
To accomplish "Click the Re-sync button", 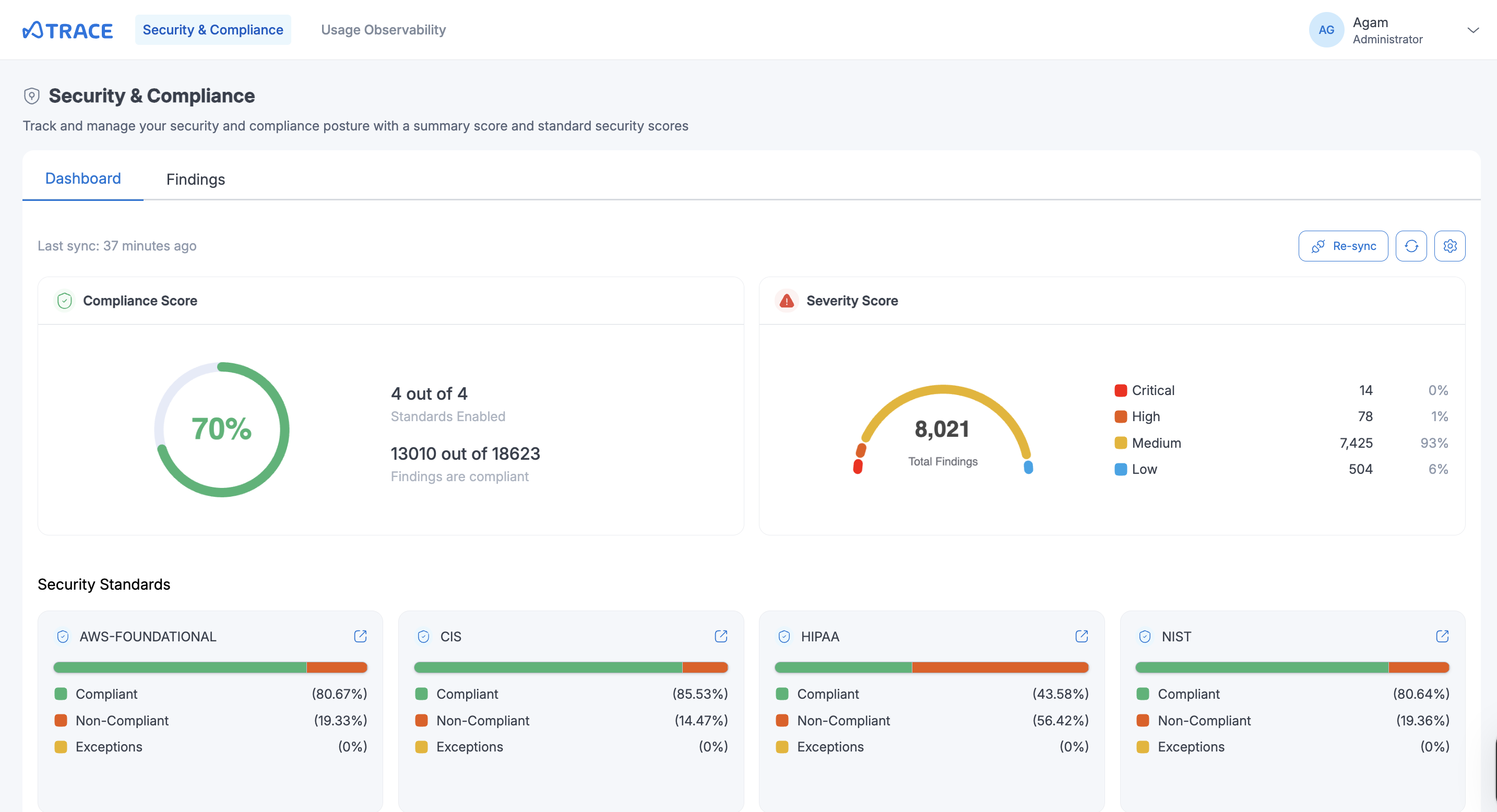I will pyautogui.click(x=1343, y=246).
